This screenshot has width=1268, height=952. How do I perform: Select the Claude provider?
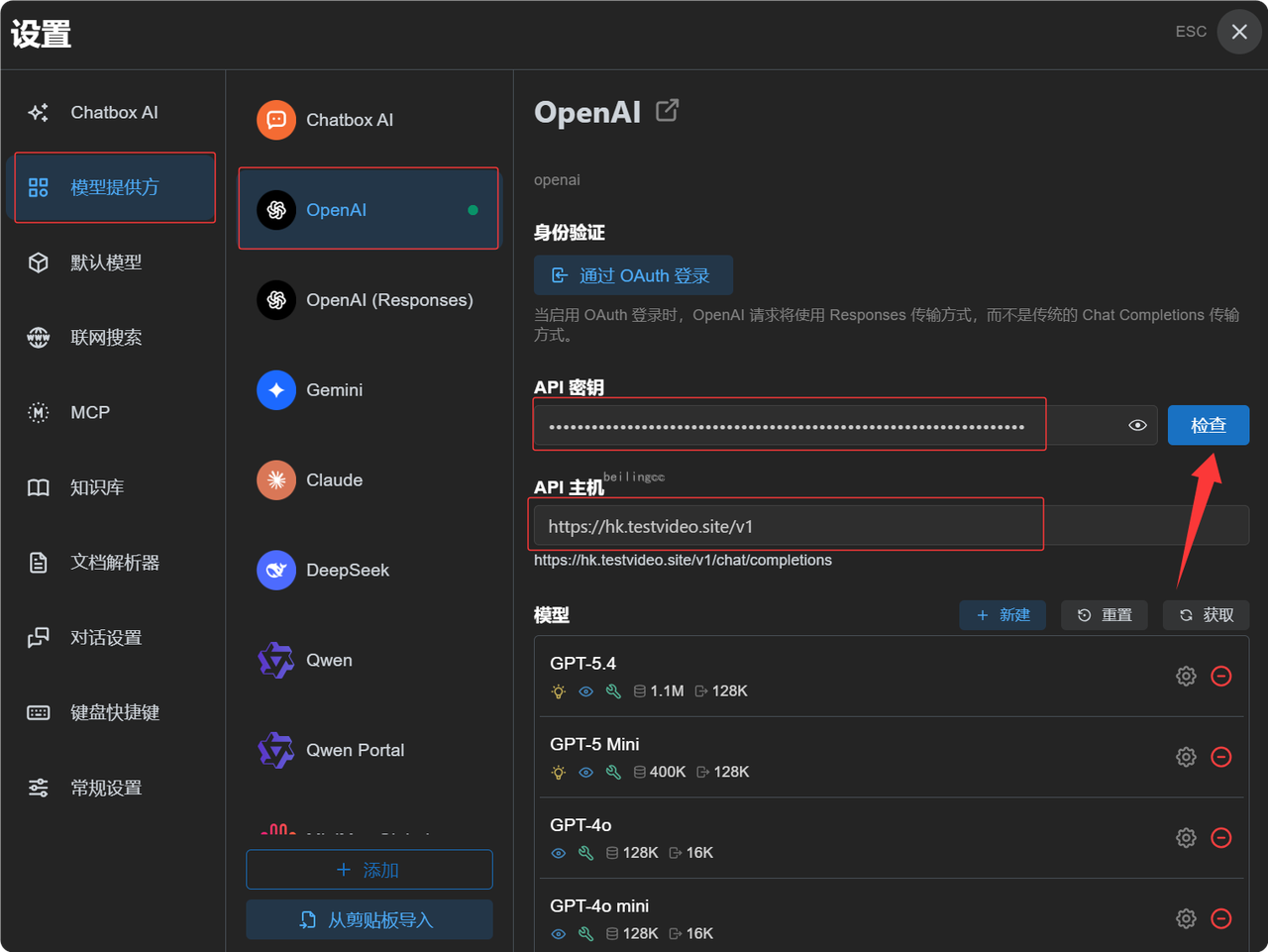click(369, 479)
